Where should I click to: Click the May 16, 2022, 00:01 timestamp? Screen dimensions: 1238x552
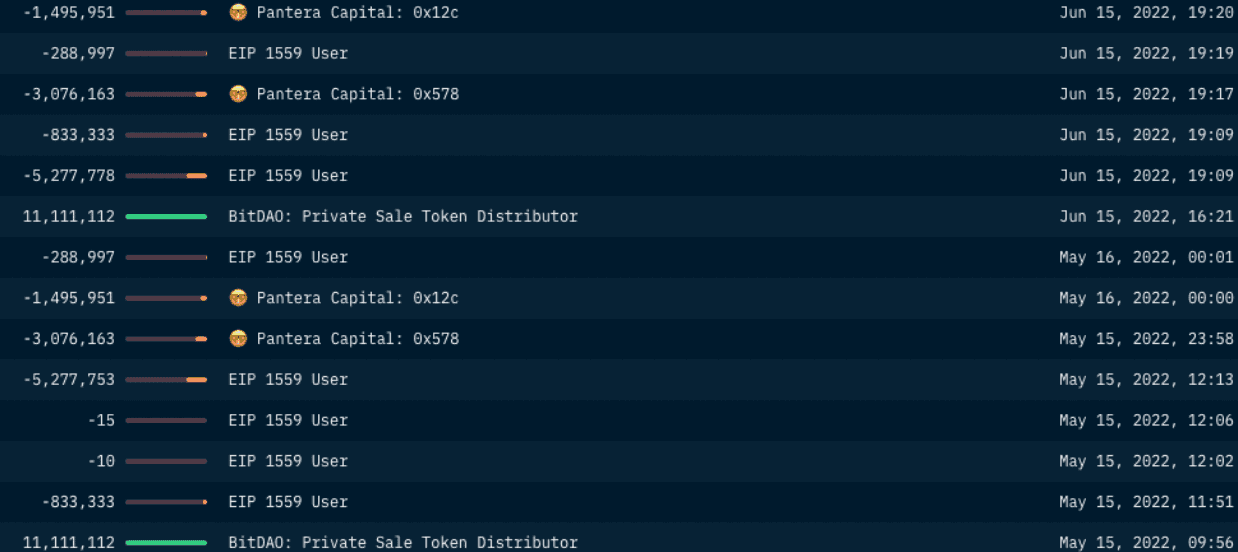click(x=1146, y=257)
